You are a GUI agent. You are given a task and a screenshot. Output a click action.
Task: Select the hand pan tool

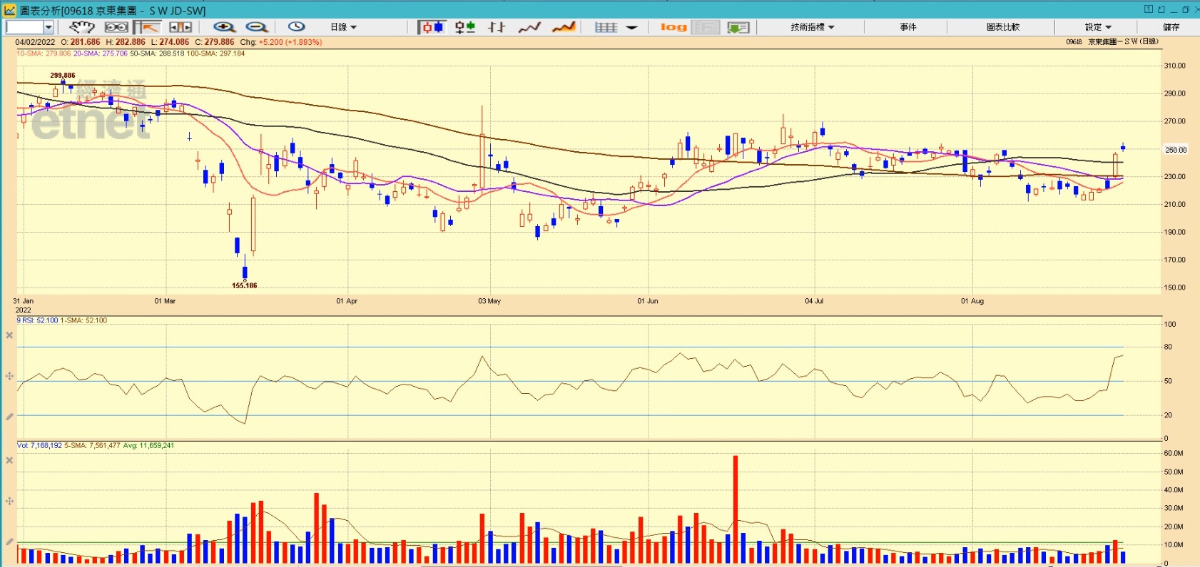[x=82, y=27]
